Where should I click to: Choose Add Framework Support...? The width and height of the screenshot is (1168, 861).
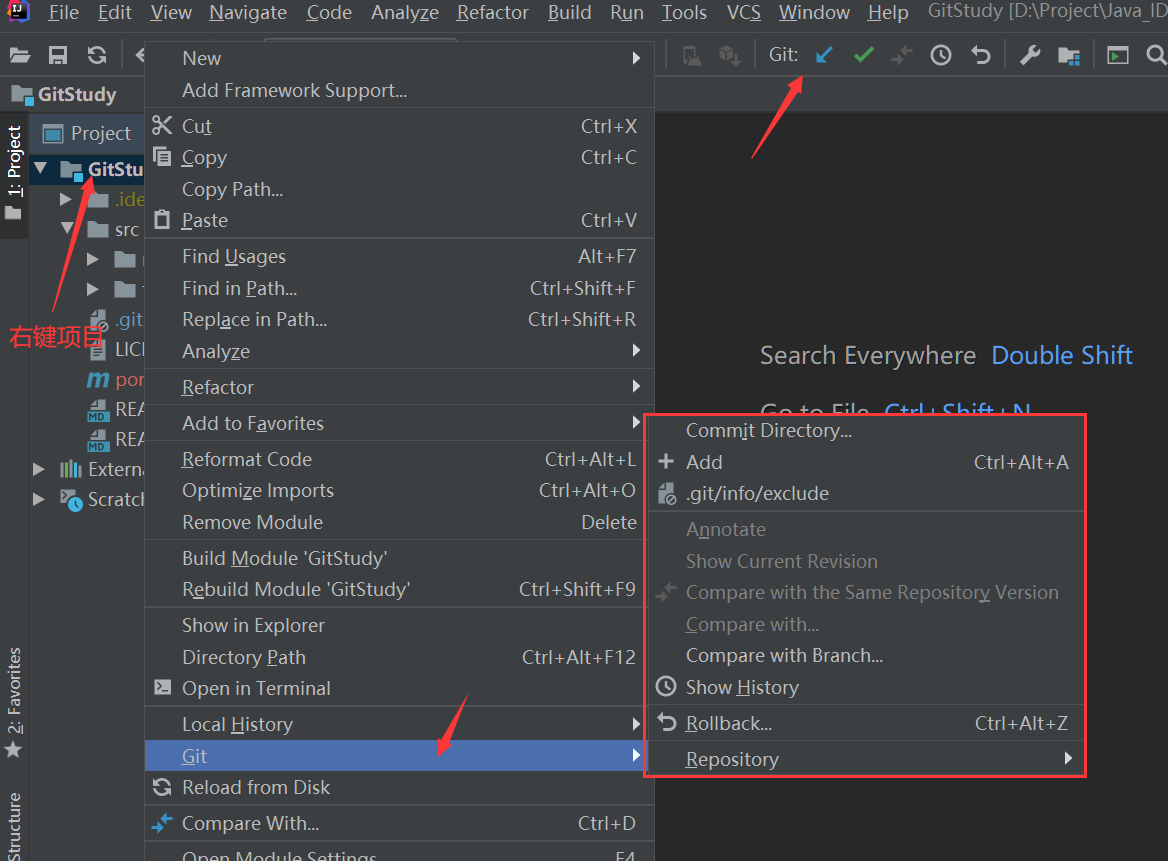[x=399, y=90]
